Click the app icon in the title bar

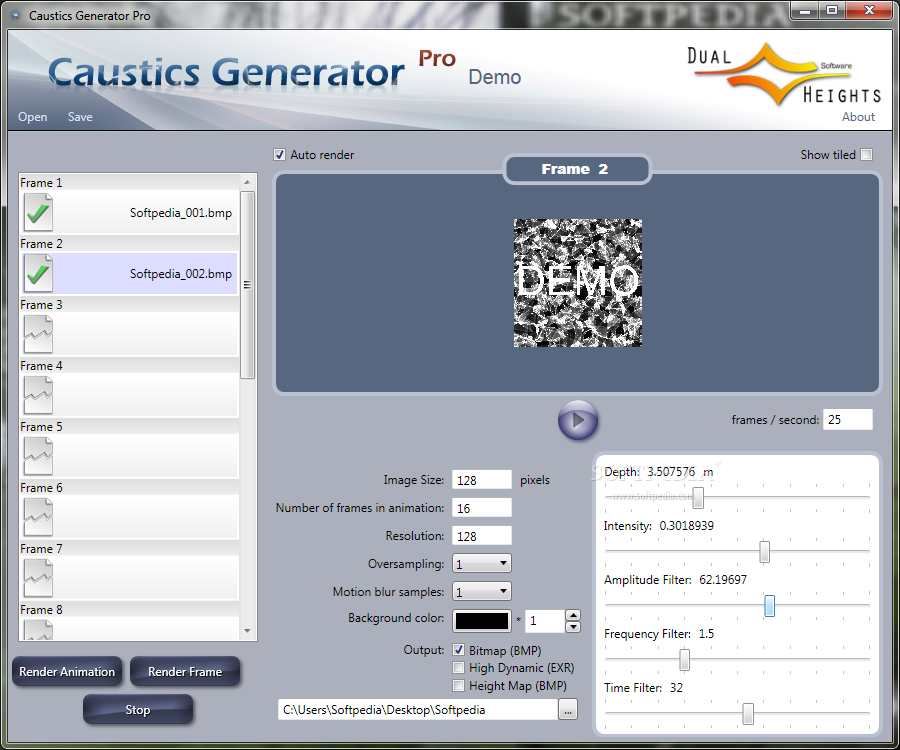tap(16, 15)
